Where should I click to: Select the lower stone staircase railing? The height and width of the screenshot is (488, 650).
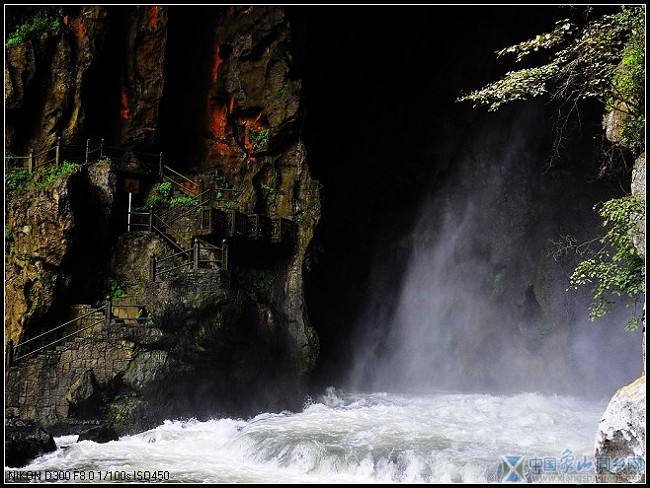60,332
